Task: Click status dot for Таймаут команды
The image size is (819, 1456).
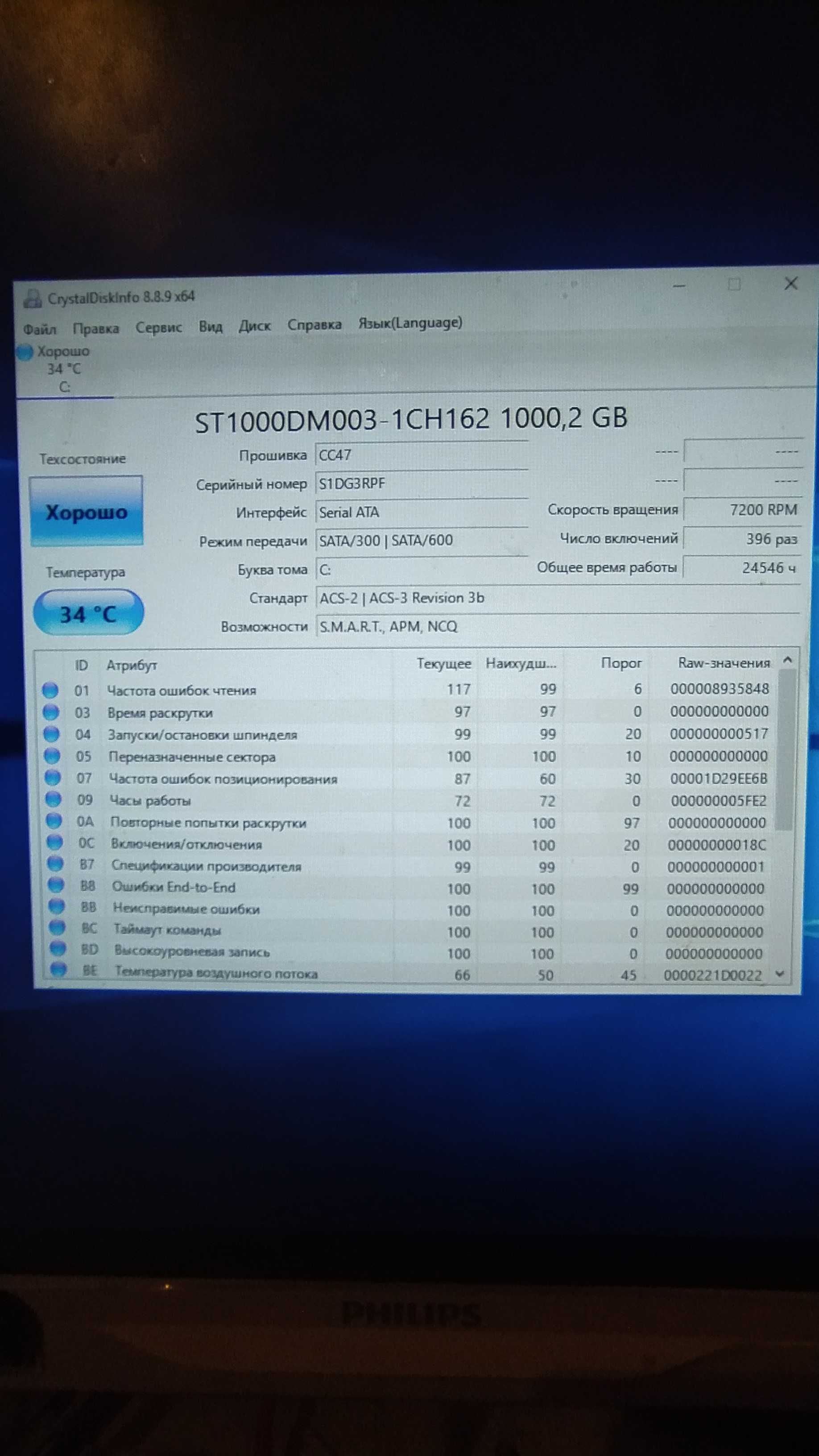Action: pos(57,927)
